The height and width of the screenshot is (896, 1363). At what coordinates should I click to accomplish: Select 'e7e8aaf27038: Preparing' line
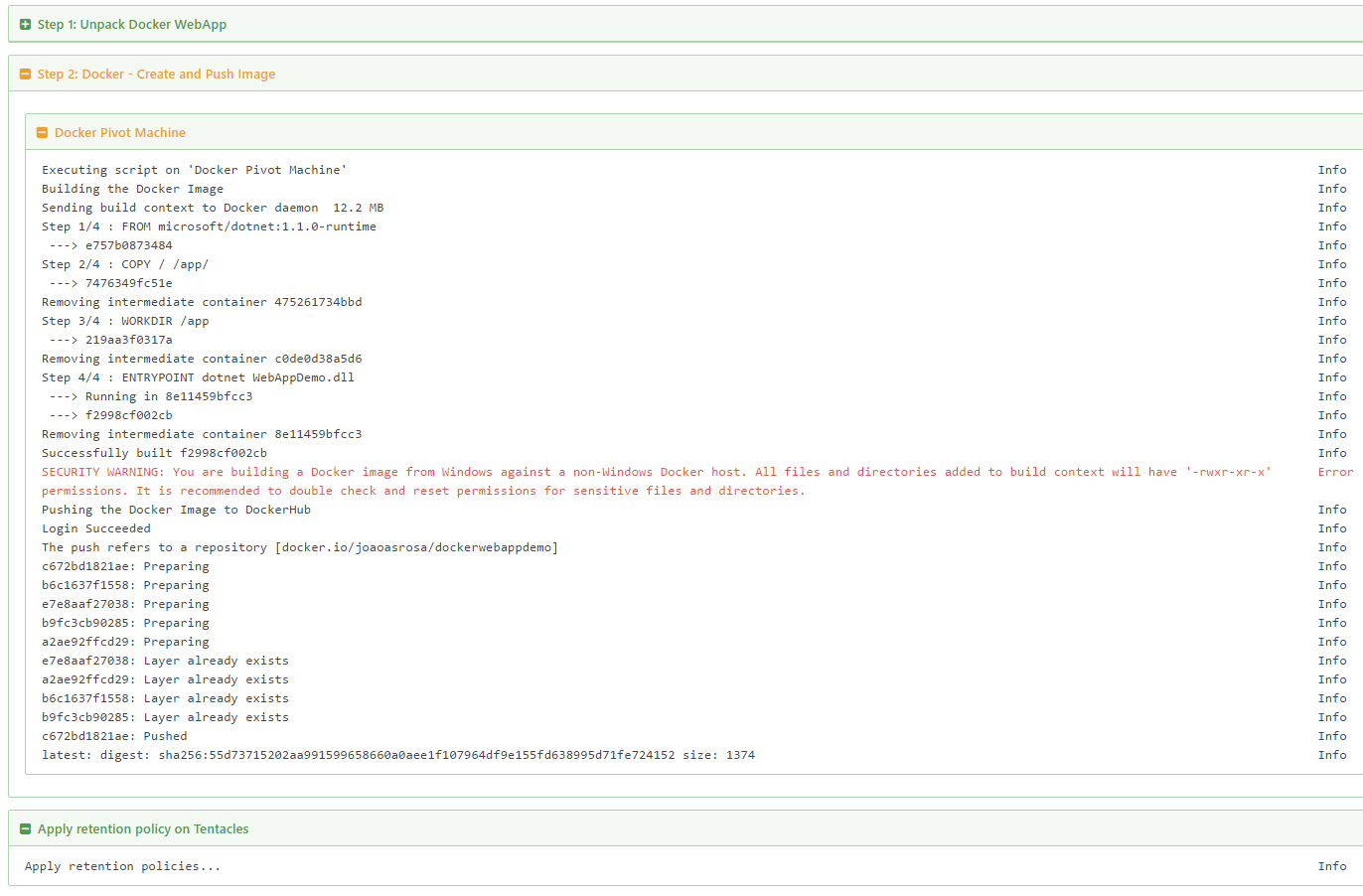pyautogui.click(x=125, y=604)
